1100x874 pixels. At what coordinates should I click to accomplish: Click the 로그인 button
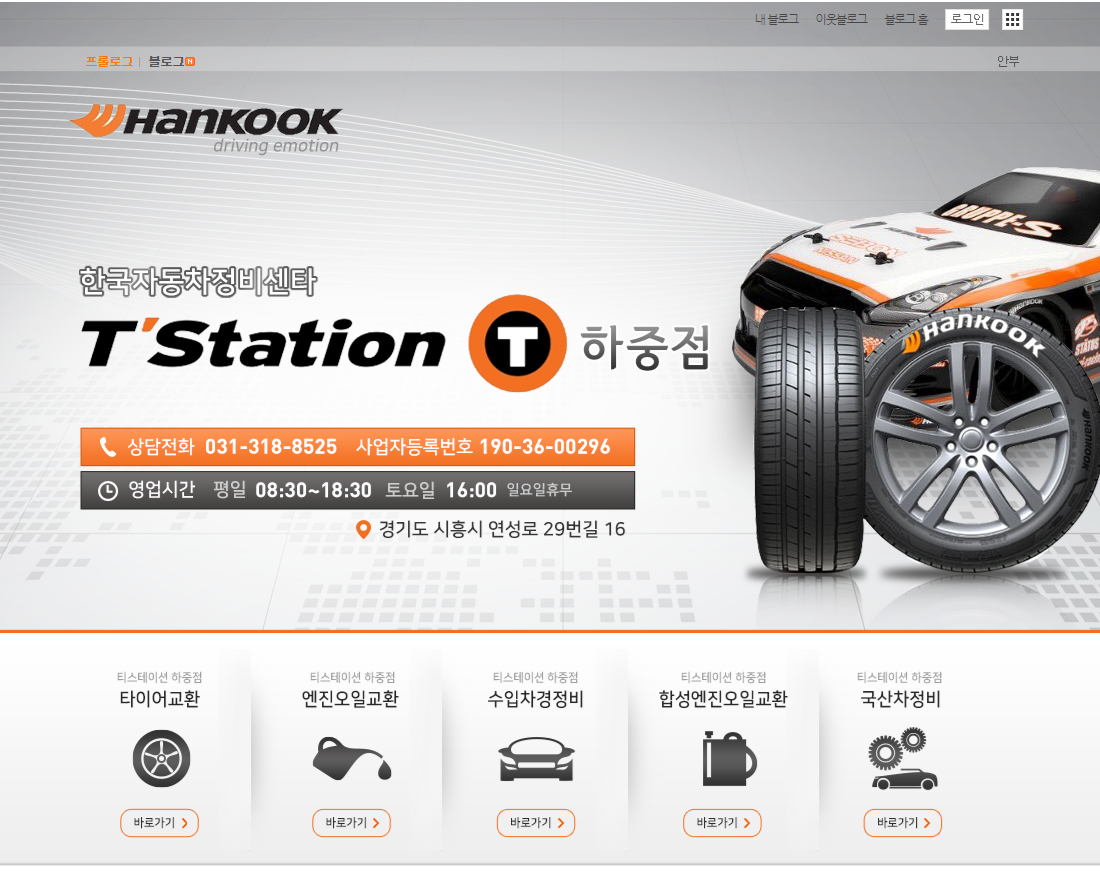pos(967,19)
